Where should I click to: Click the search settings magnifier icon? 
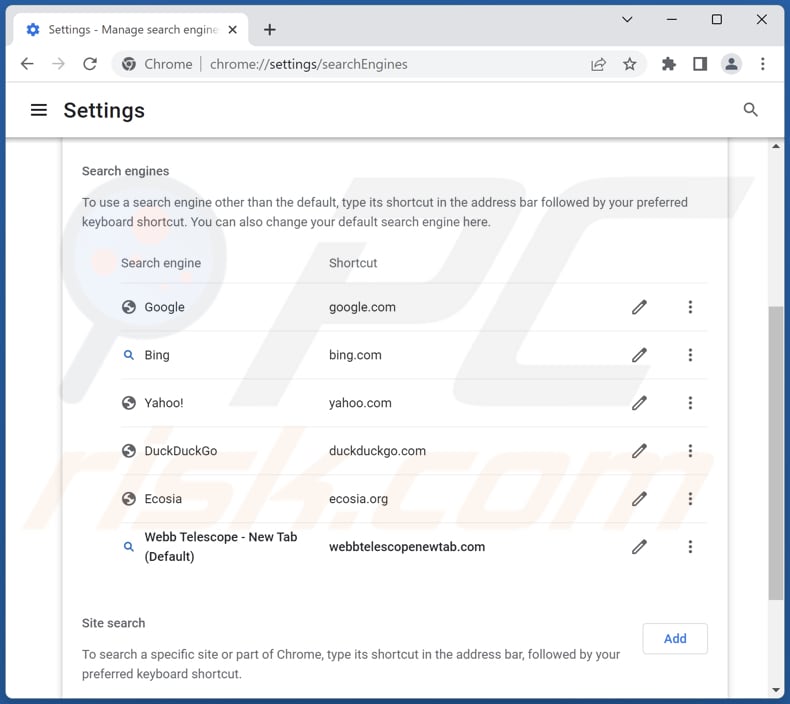pos(750,110)
